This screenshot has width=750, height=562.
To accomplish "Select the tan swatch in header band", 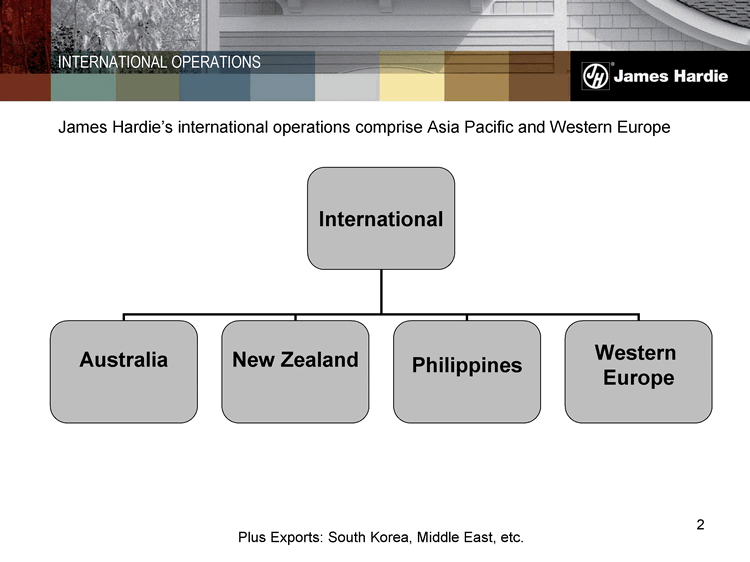I will click(476, 88).
